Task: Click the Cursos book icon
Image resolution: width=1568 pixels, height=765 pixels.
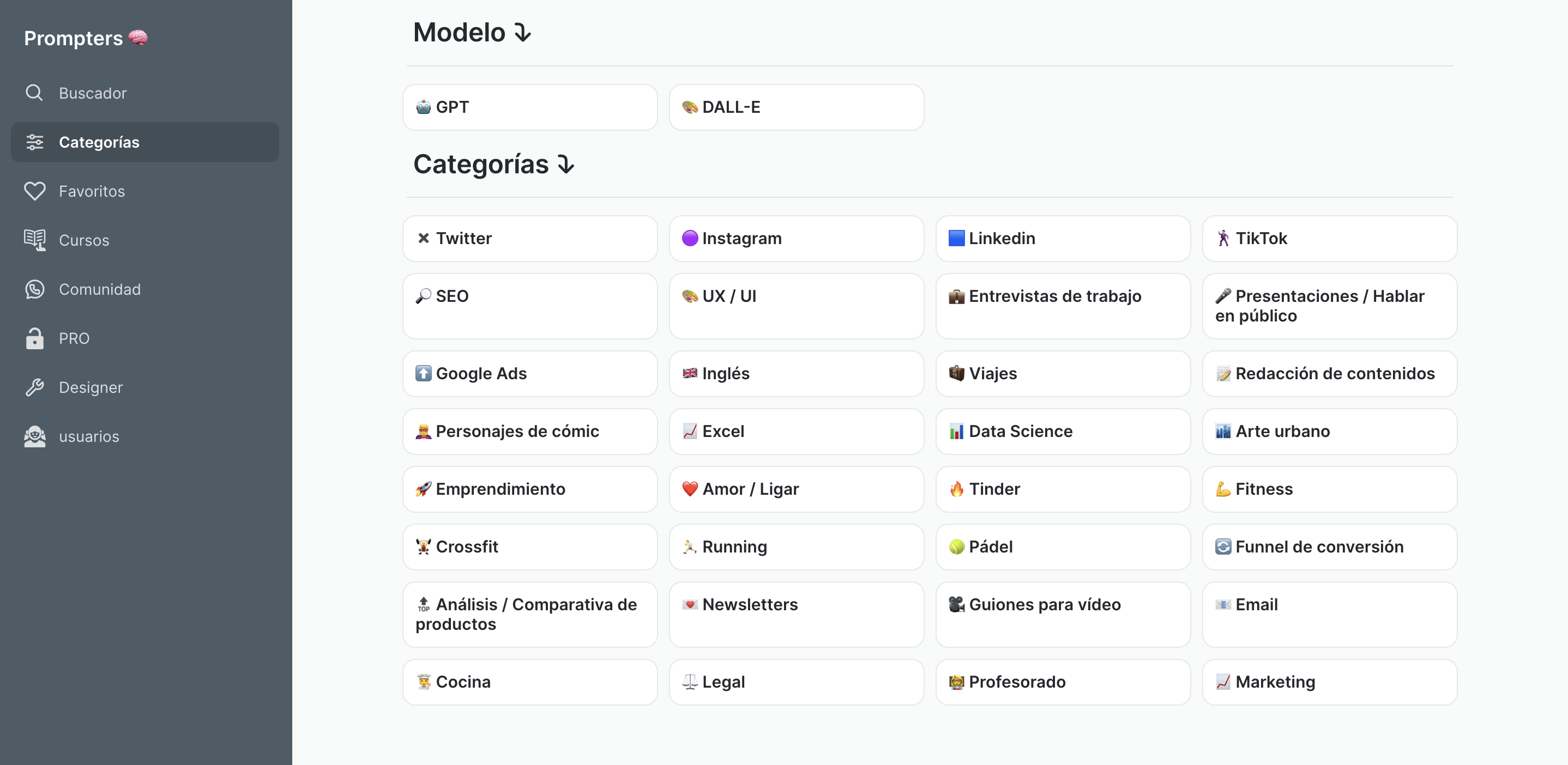Action: [34, 240]
